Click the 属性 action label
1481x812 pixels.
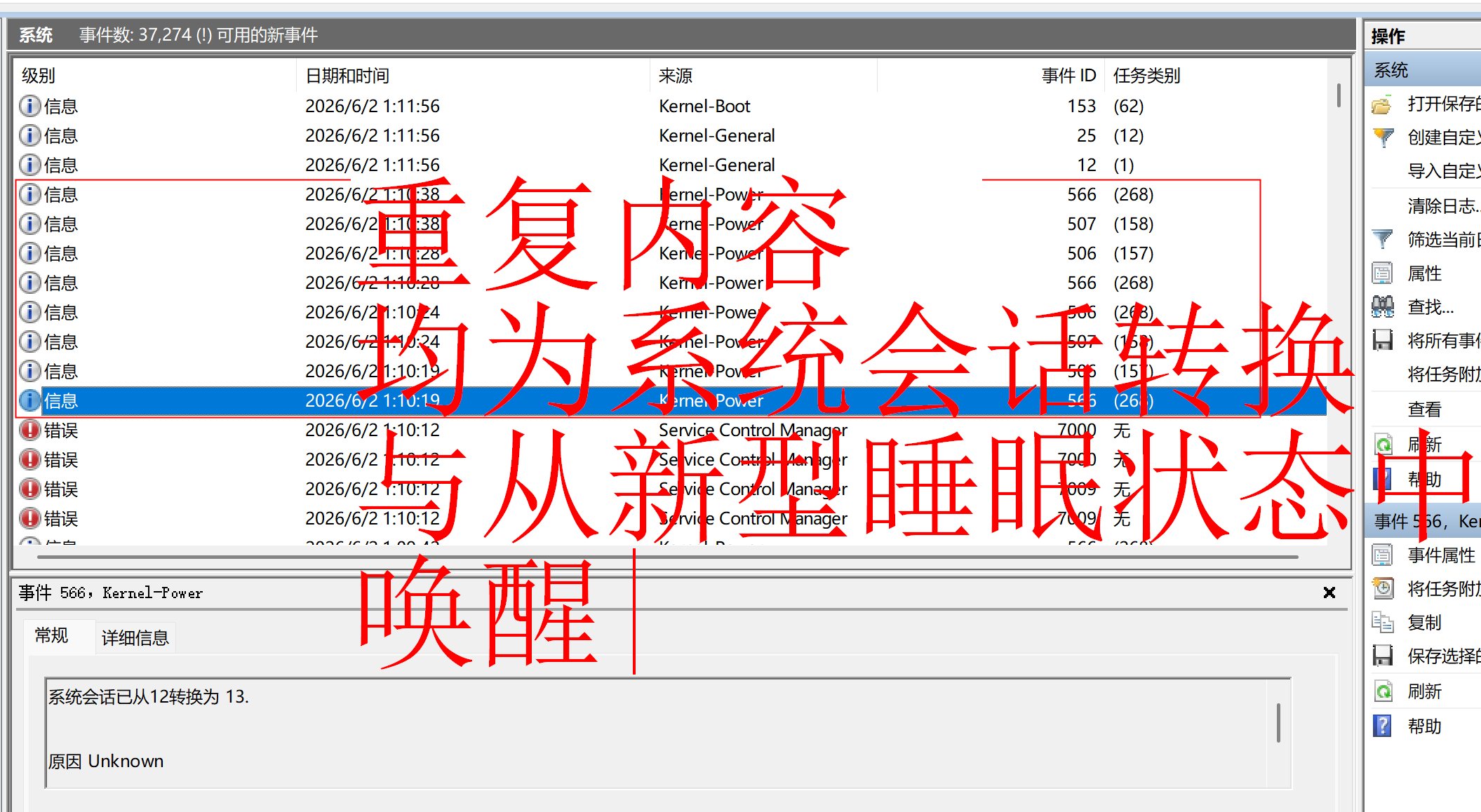1425,273
